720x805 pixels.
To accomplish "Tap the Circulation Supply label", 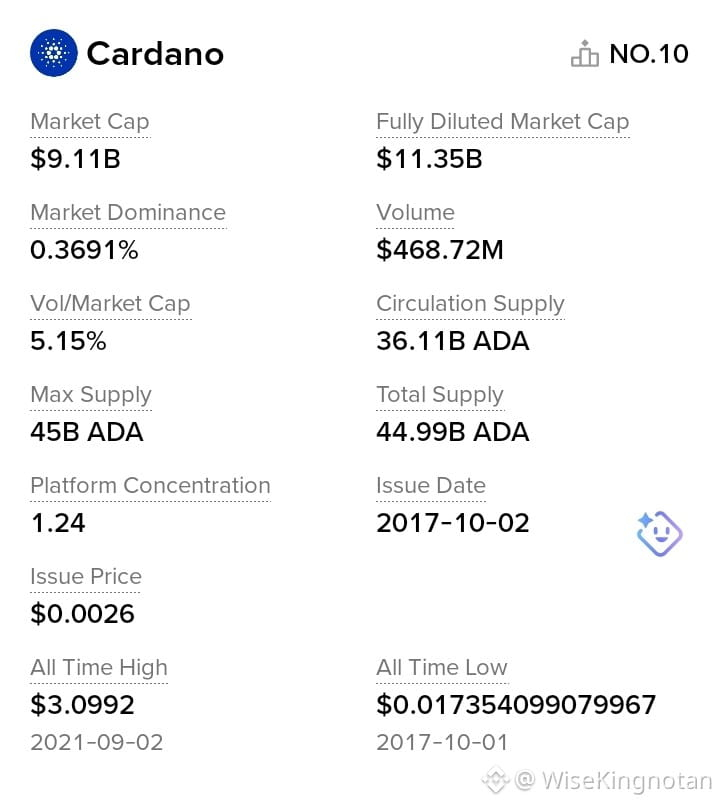I will (x=470, y=304).
